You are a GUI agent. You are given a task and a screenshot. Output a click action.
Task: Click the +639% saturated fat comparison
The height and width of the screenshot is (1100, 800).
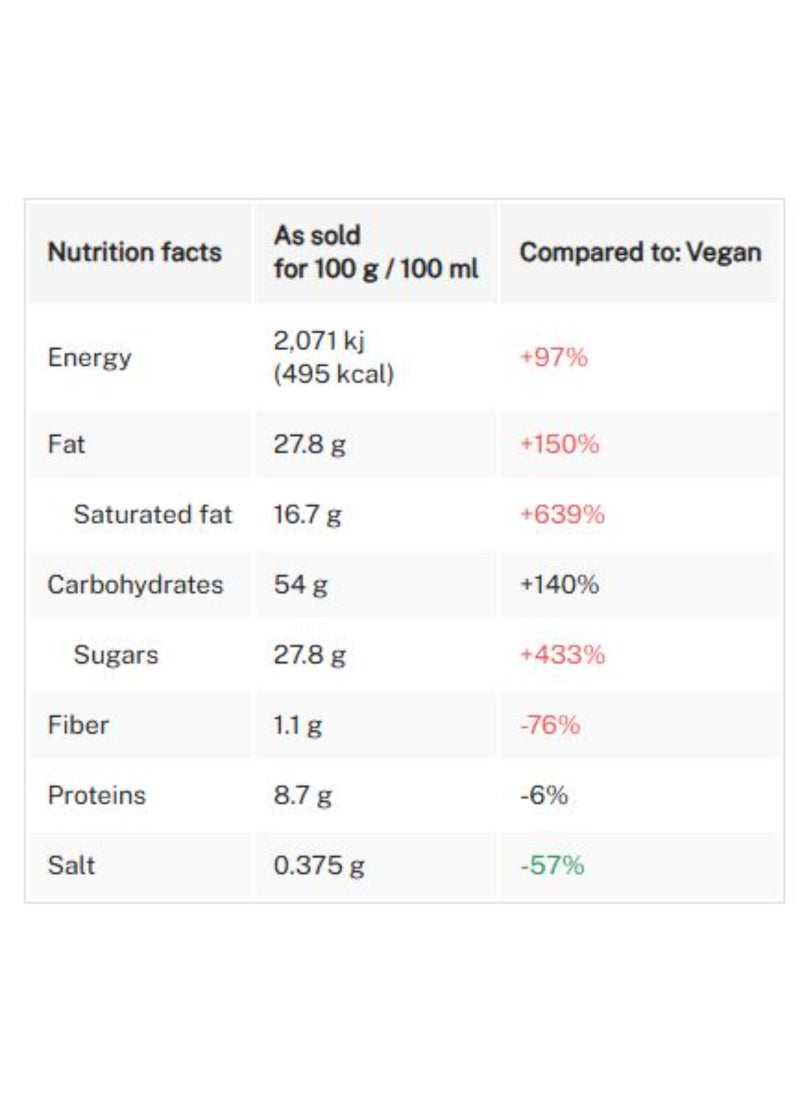pos(562,514)
